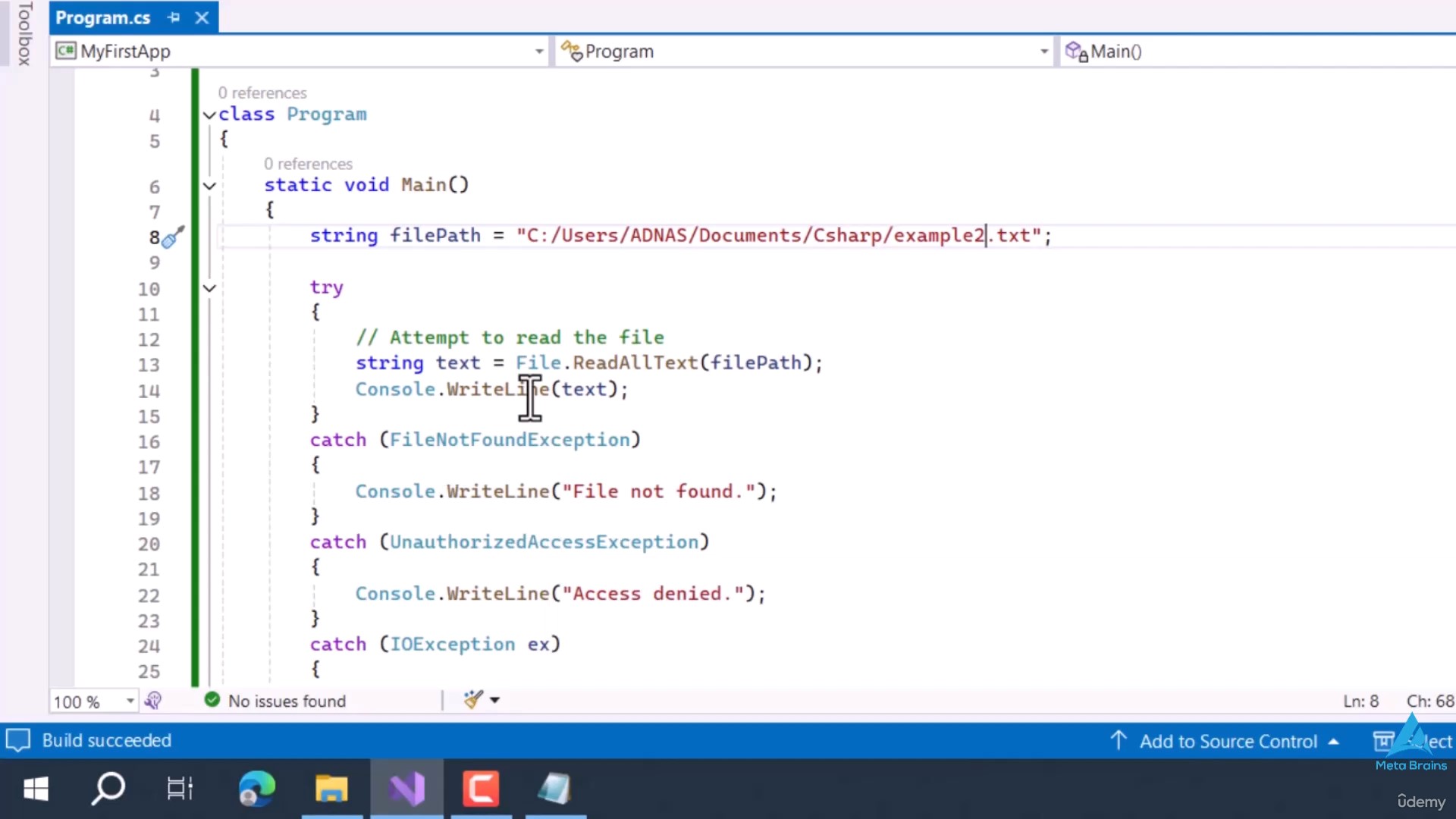Collapse the try block

pos(209,288)
